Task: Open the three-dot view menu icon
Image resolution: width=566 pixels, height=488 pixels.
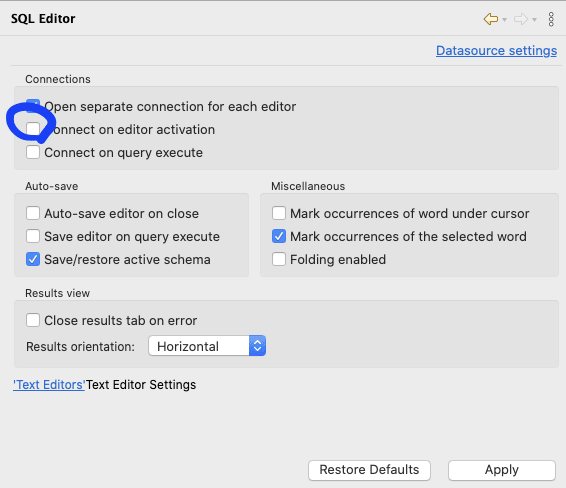Action: (x=551, y=19)
